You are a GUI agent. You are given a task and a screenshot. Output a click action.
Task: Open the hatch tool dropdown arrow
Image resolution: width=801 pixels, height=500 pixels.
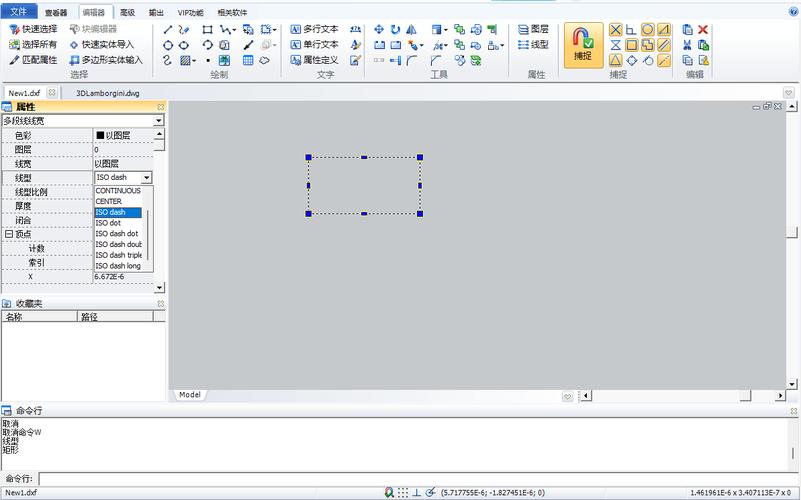[x=194, y=61]
